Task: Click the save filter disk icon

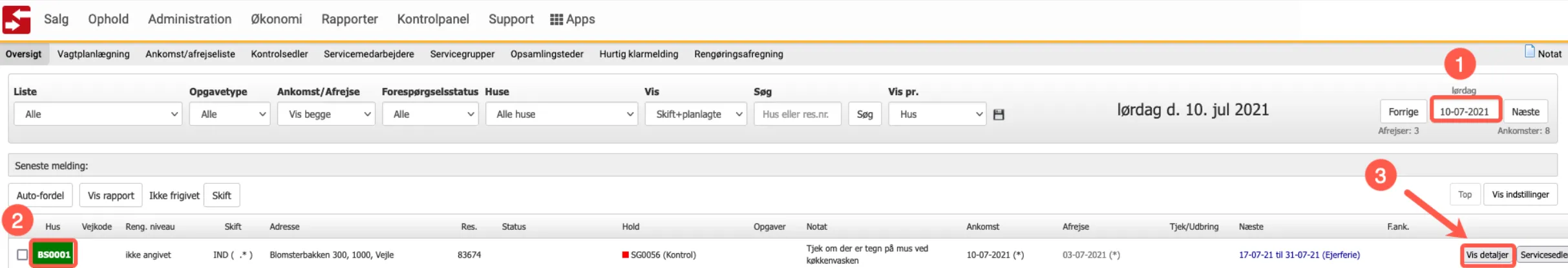Action: coord(999,115)
